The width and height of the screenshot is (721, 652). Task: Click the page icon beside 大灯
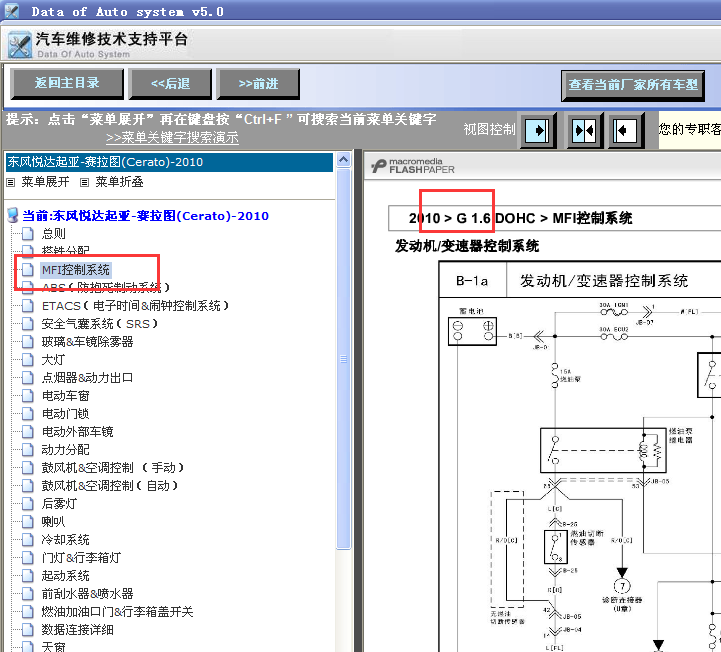28,360
